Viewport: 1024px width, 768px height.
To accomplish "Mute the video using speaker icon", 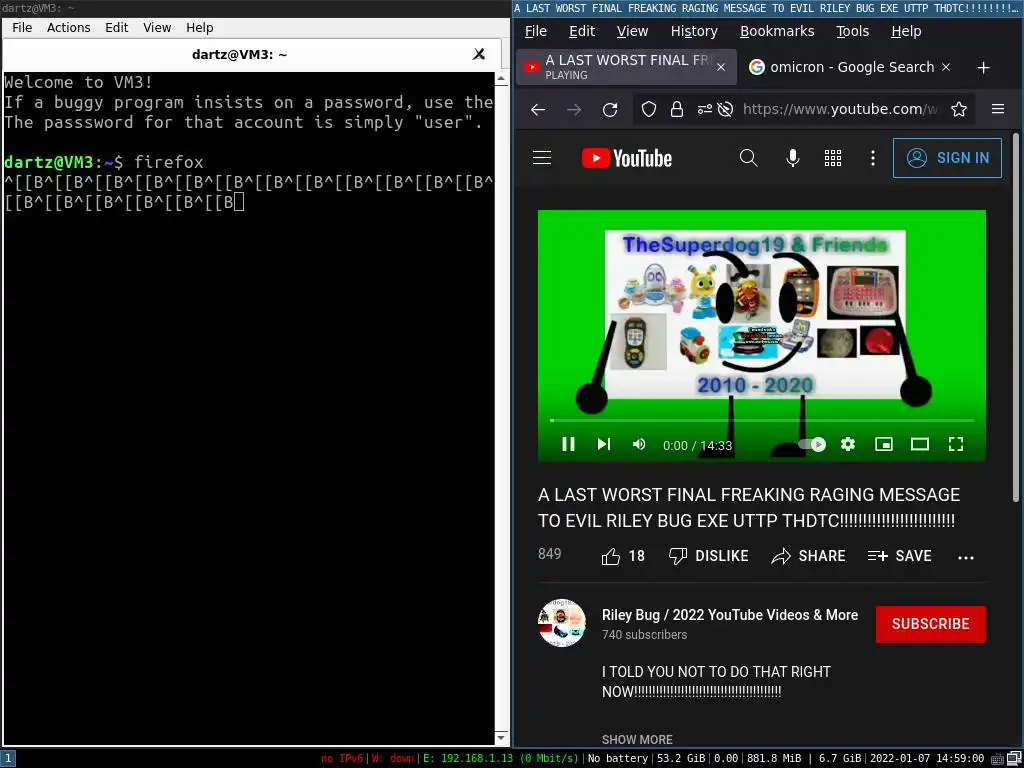I will pyautogui.click(x=639, y=444).
